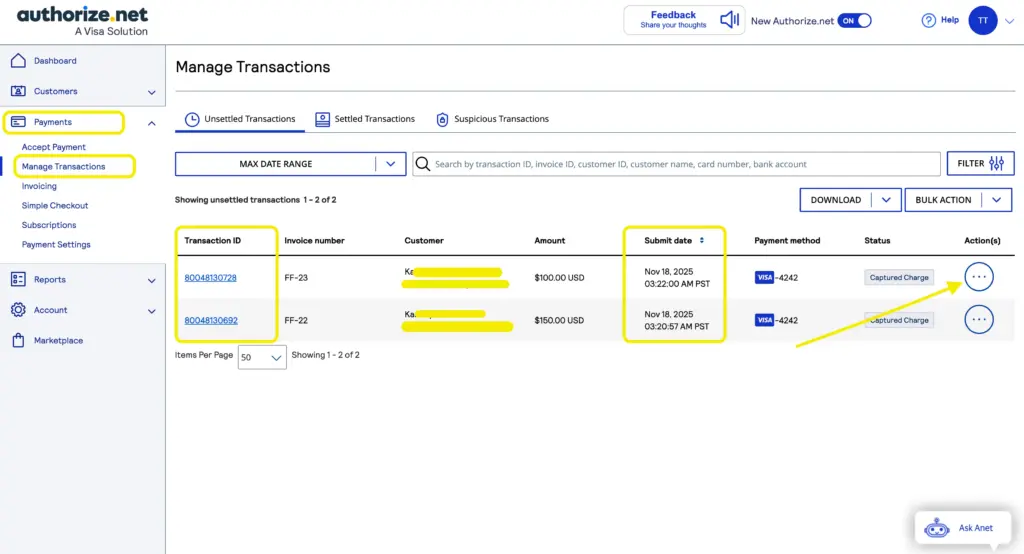1024x554 pixels.
Task: Click the authorize.net logo
Action: point(82,21)
